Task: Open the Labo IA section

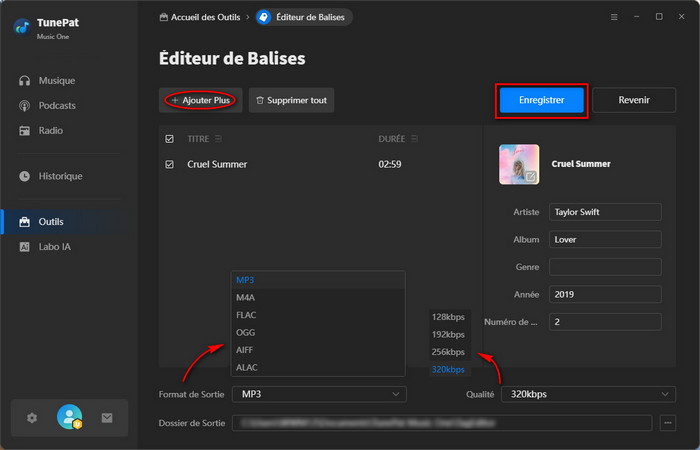Action: click(x=54, y=247)
